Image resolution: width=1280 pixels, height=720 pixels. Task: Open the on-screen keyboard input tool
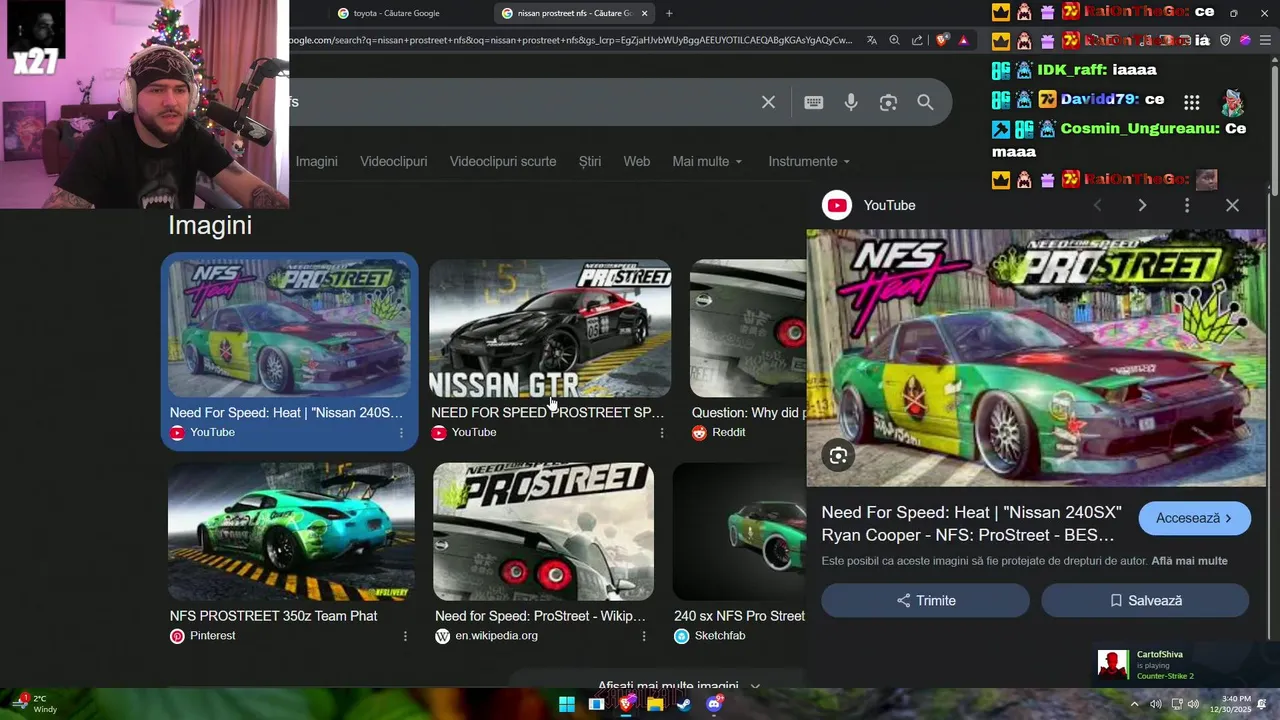pyautogui.click(x=814, y=102)
